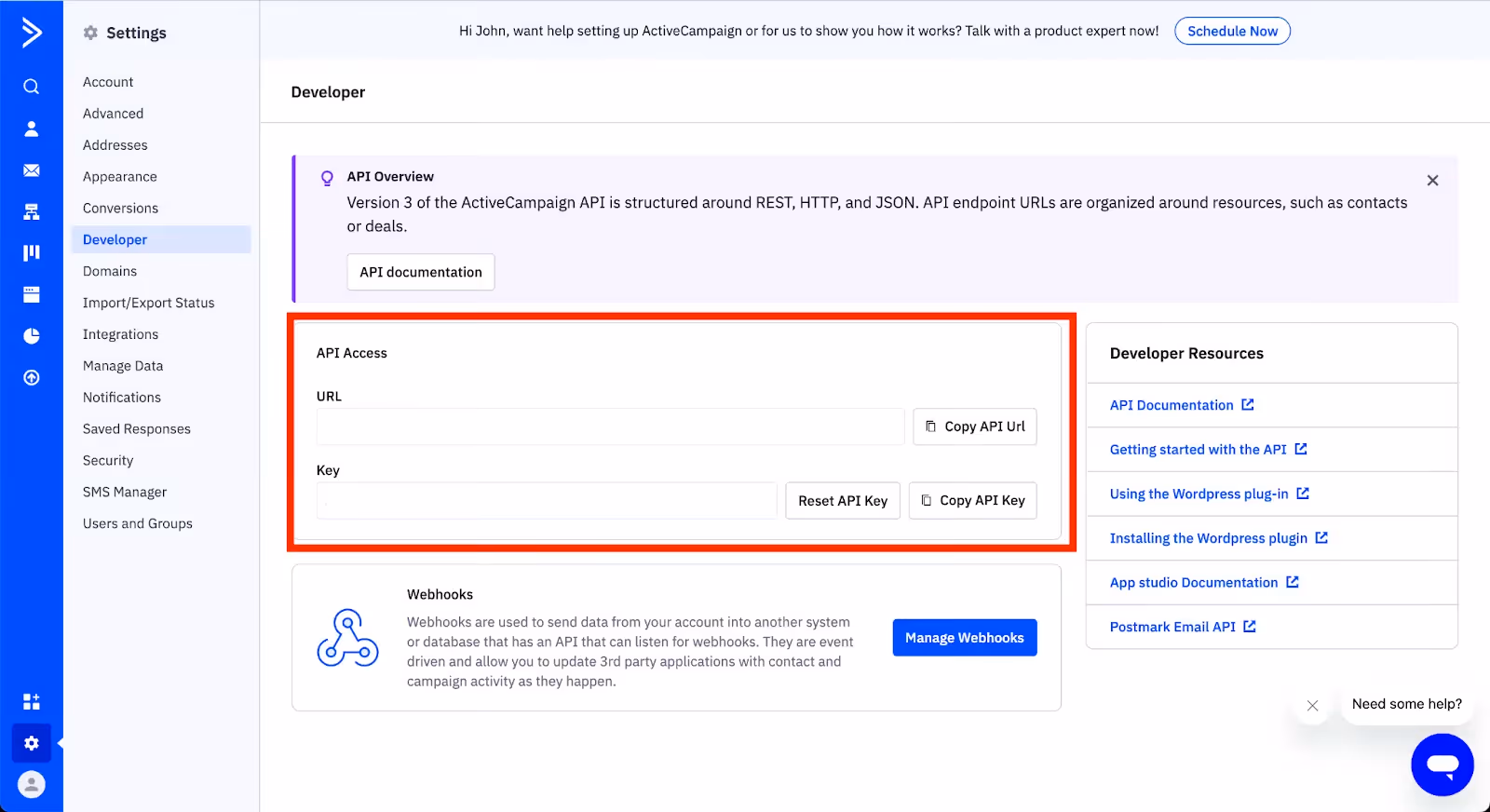The image size is (1490, 812).
Task: Click the Schedule Now button
Action: pos(1232,31)
